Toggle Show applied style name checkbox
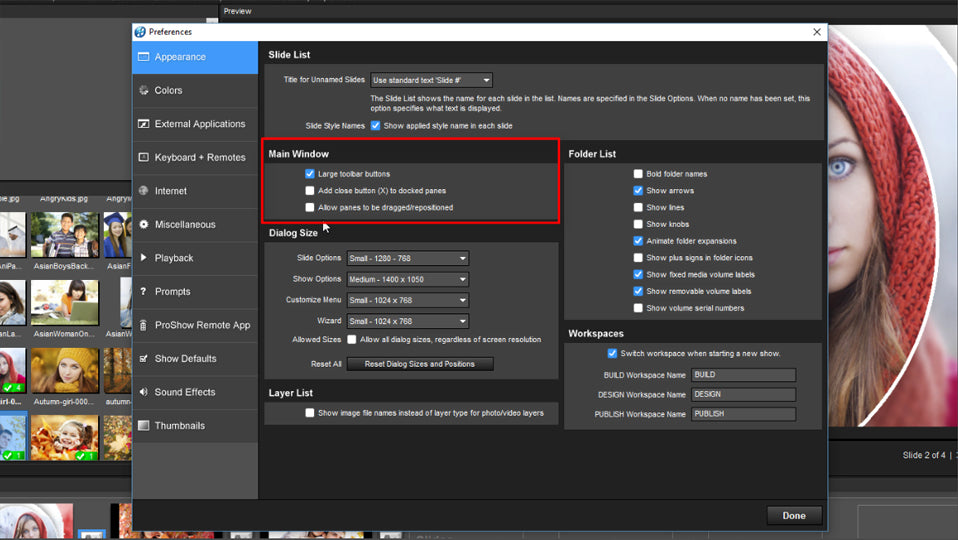Image resolution: width=958 pixels, height=540 pixels. click(375, 126)
